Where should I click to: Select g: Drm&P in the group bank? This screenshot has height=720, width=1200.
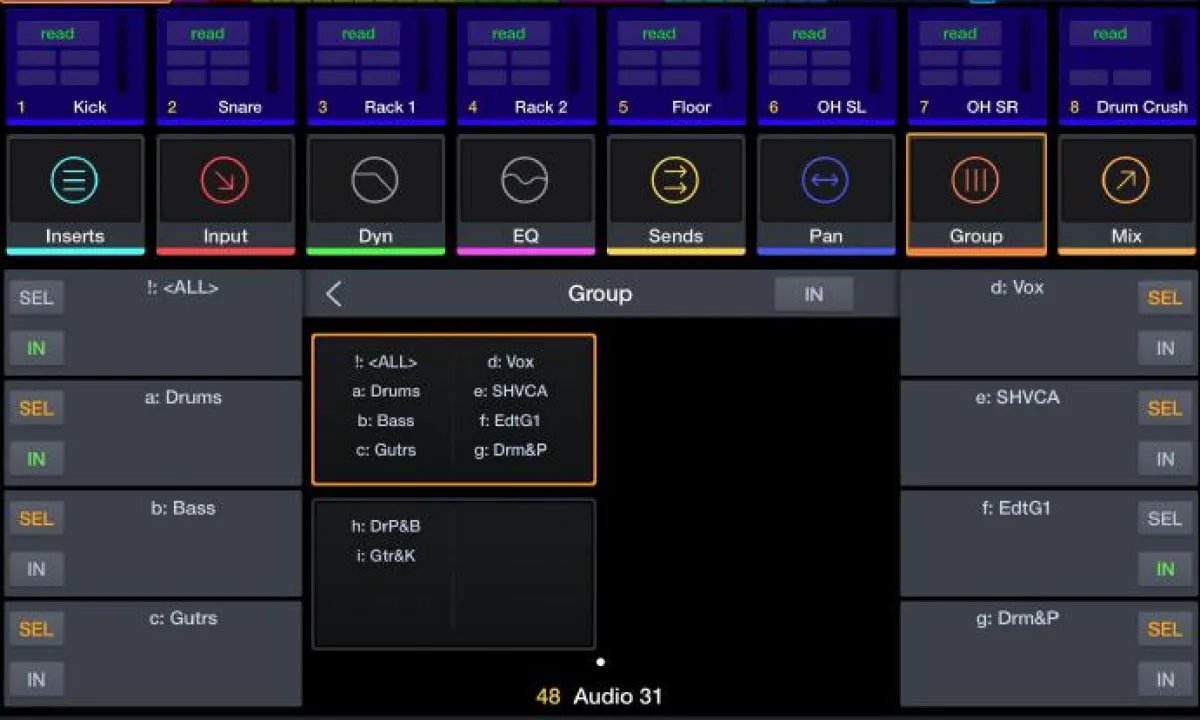pyautogui.click(x=510, y=450)
